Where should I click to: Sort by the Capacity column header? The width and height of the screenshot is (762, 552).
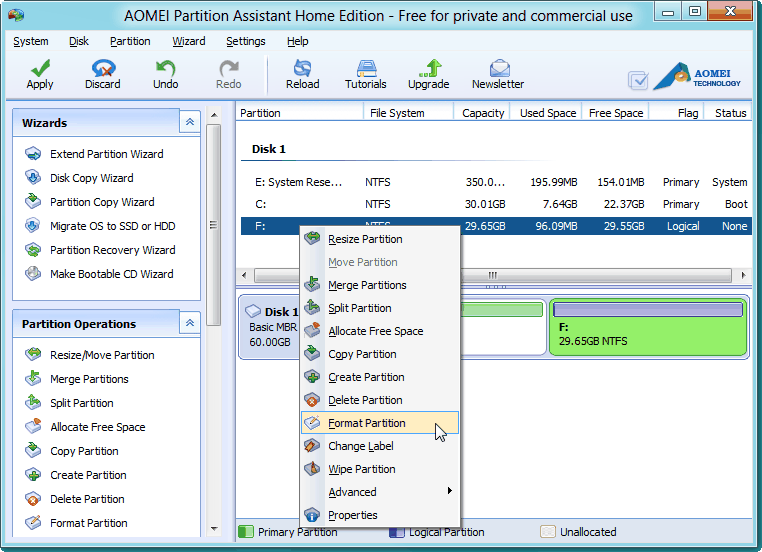coord(482,113)
